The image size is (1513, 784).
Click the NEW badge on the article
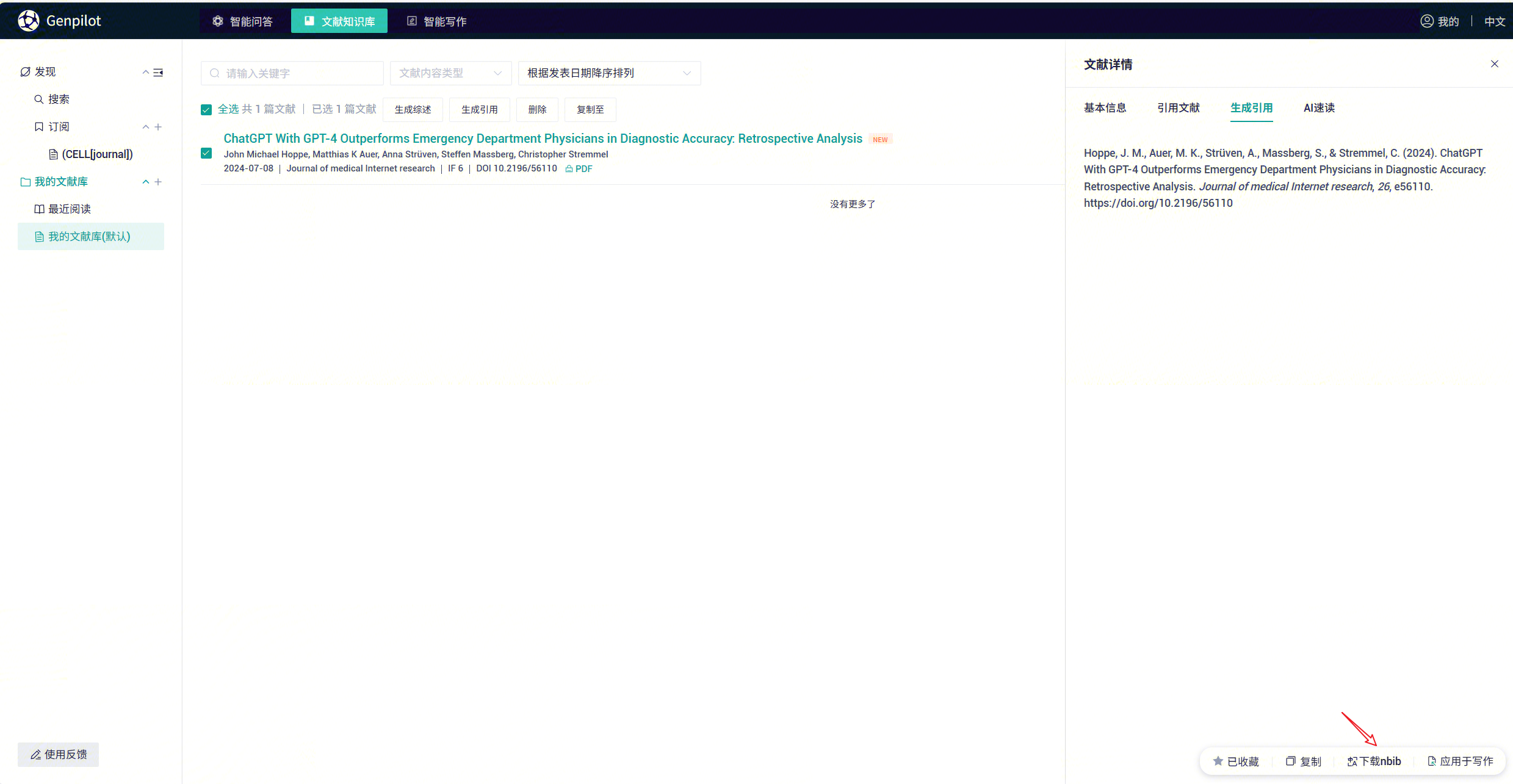(880, 140)
